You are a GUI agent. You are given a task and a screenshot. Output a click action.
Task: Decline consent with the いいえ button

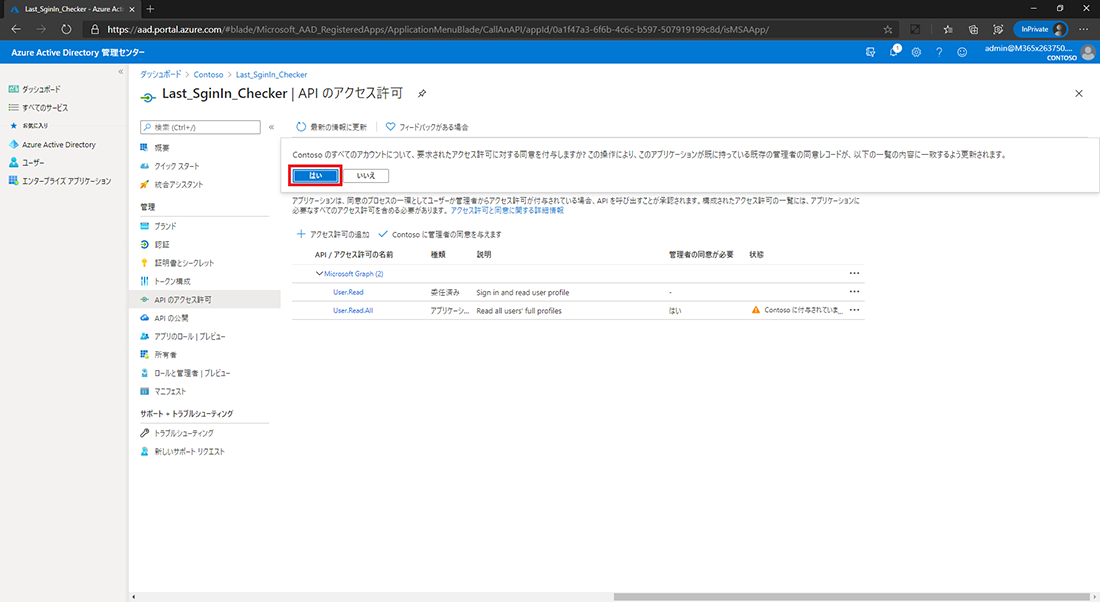coord(365,175)
